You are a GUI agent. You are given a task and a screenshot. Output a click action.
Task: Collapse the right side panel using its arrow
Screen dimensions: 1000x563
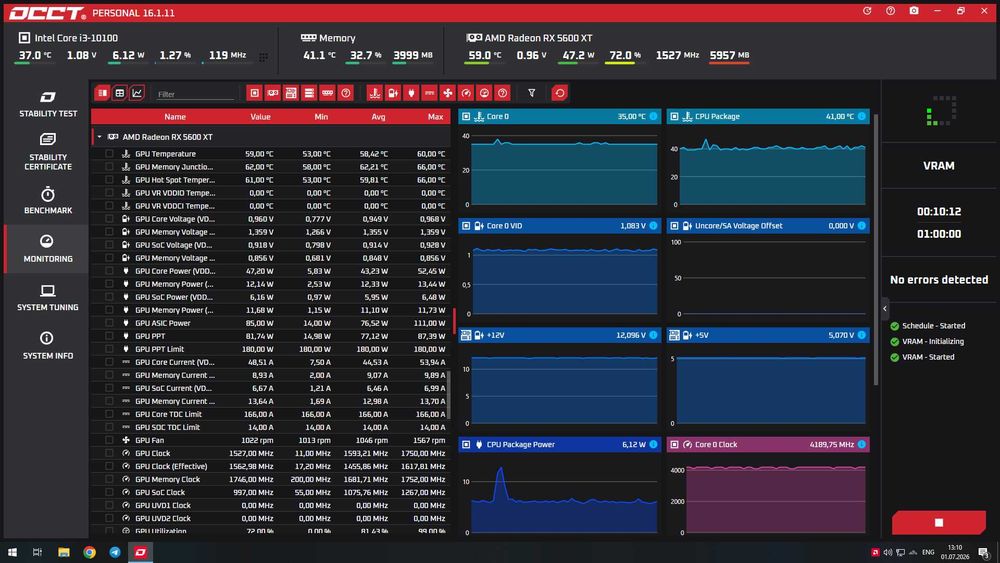pos(885,309)
